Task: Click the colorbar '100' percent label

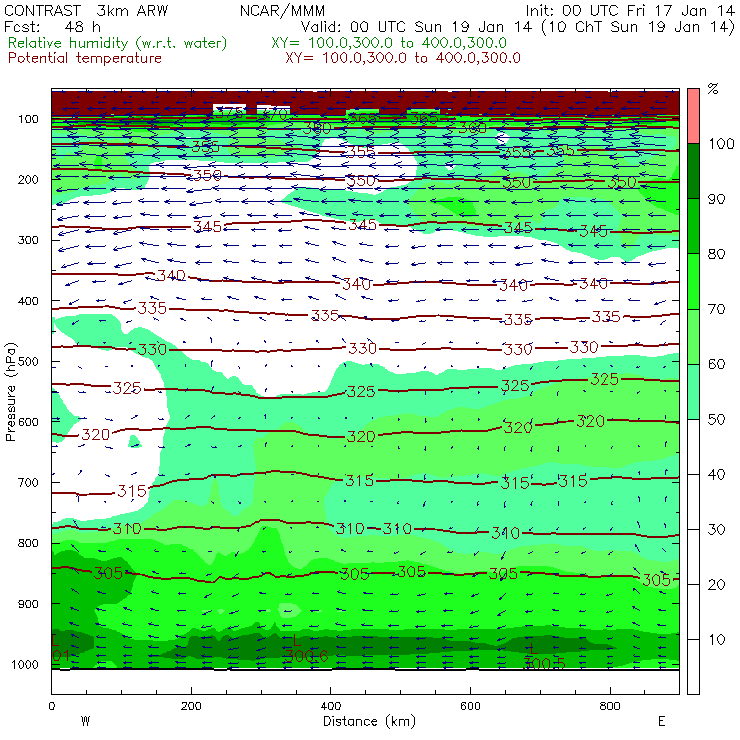Action: point(721,143)
